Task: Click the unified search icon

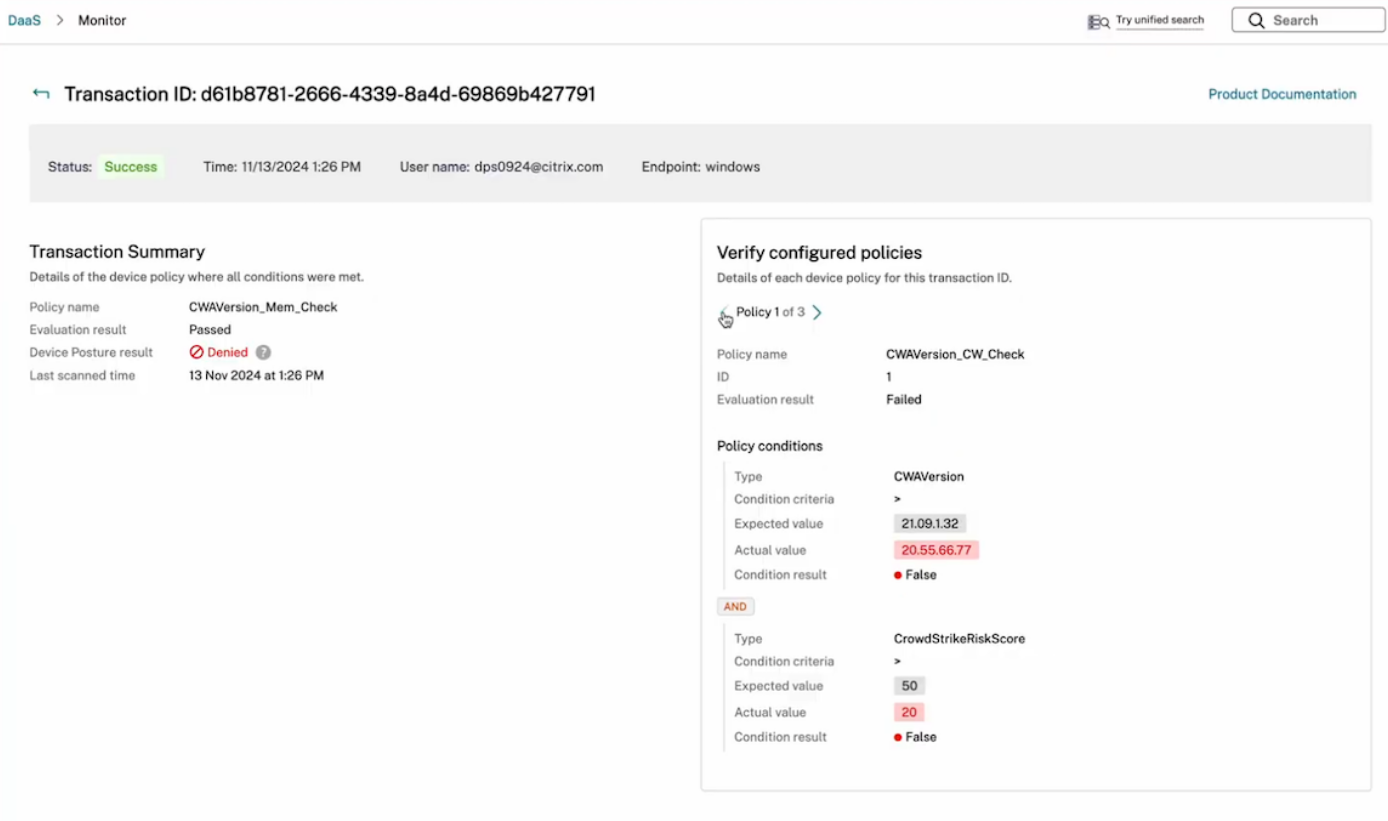Action: [1098, 21]
